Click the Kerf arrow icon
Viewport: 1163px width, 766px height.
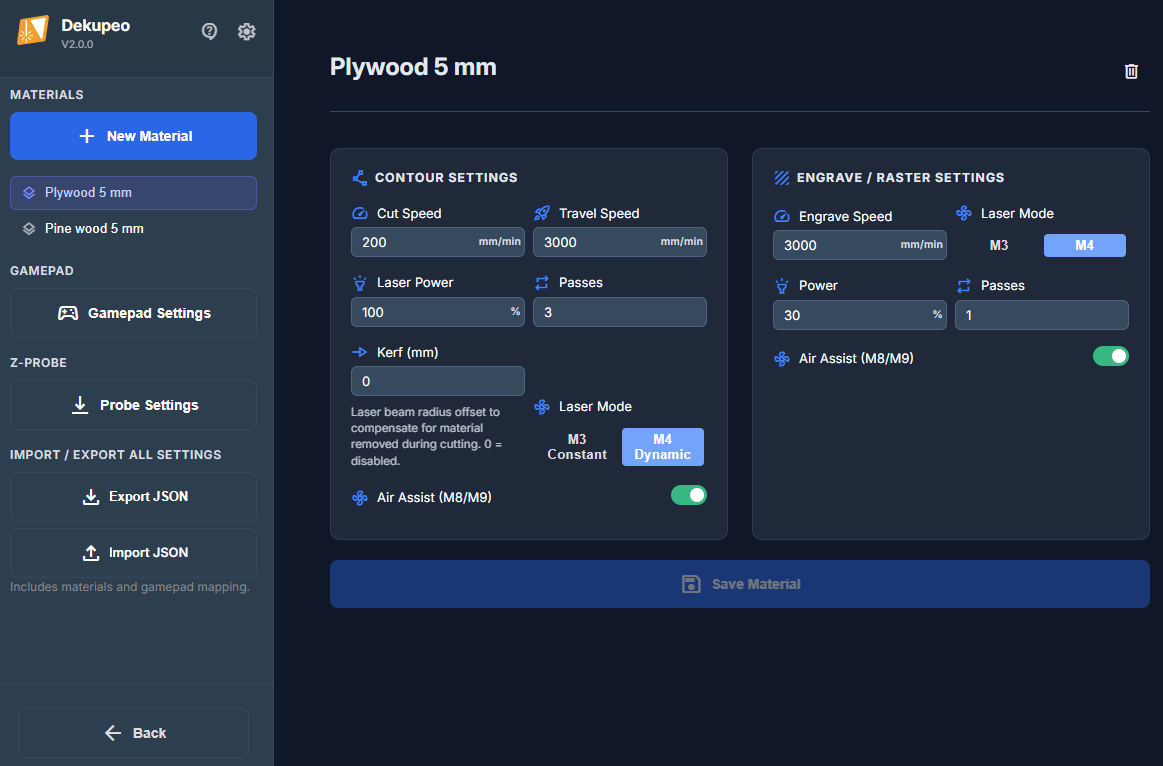point(360,352)
